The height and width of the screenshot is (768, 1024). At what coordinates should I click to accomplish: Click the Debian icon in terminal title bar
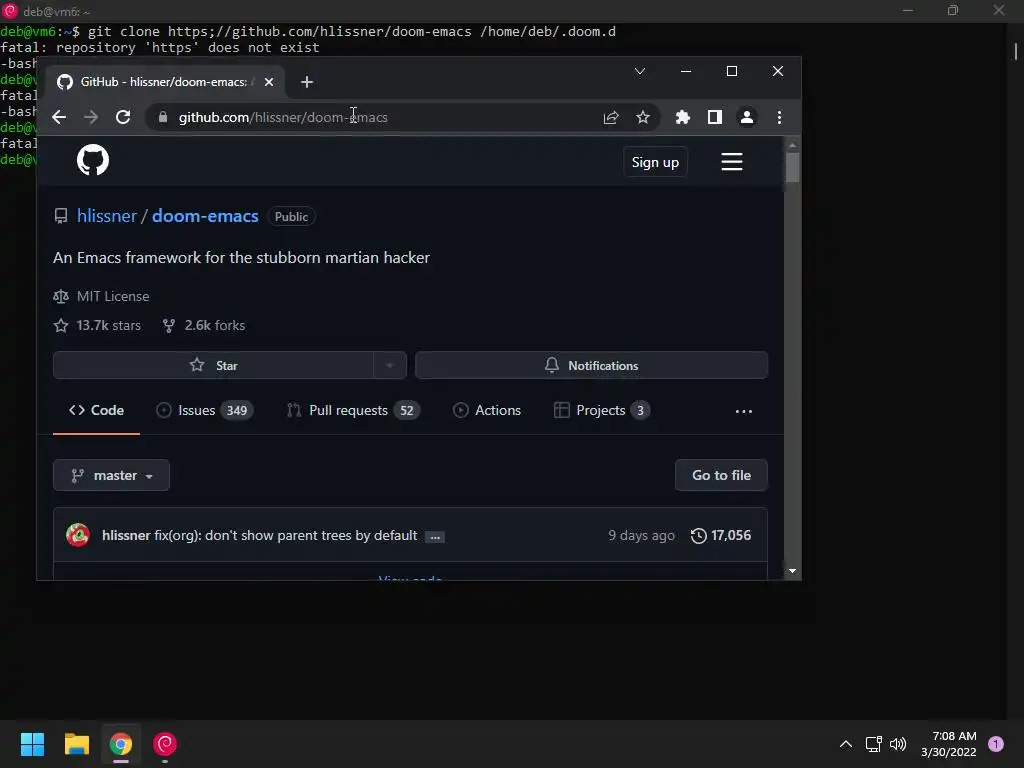10,11
